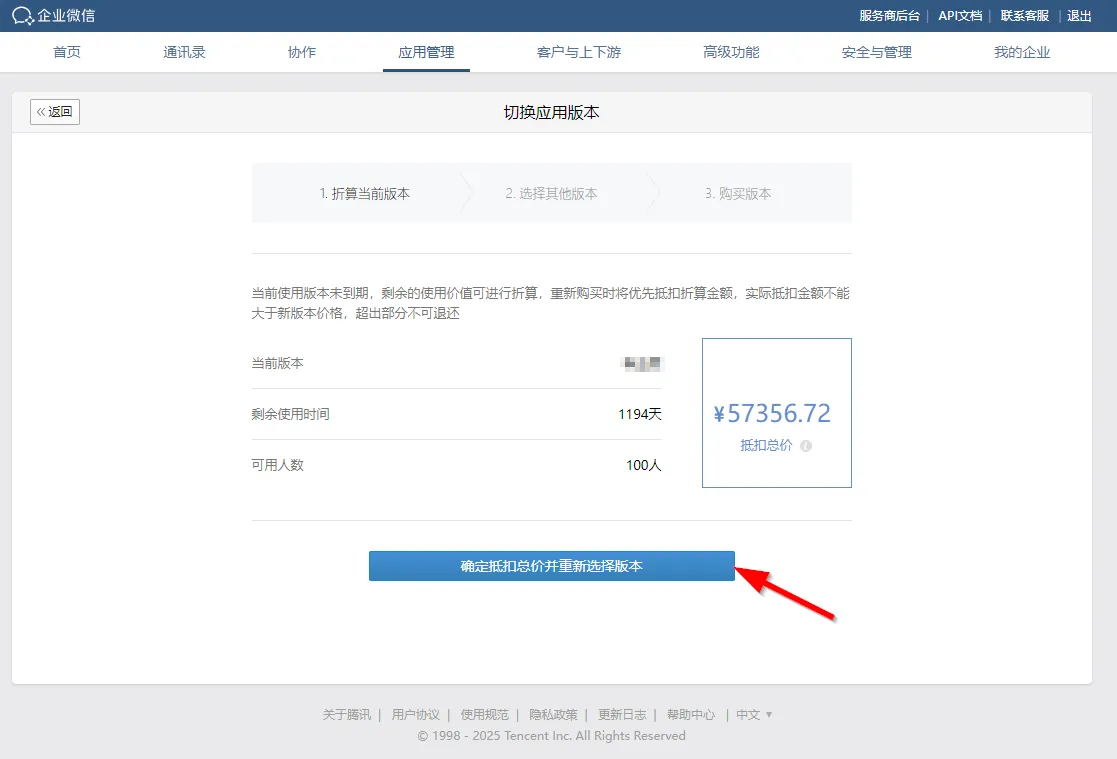
Task: Click the 企业微信 logo icon
Action: tap(23, 16)
